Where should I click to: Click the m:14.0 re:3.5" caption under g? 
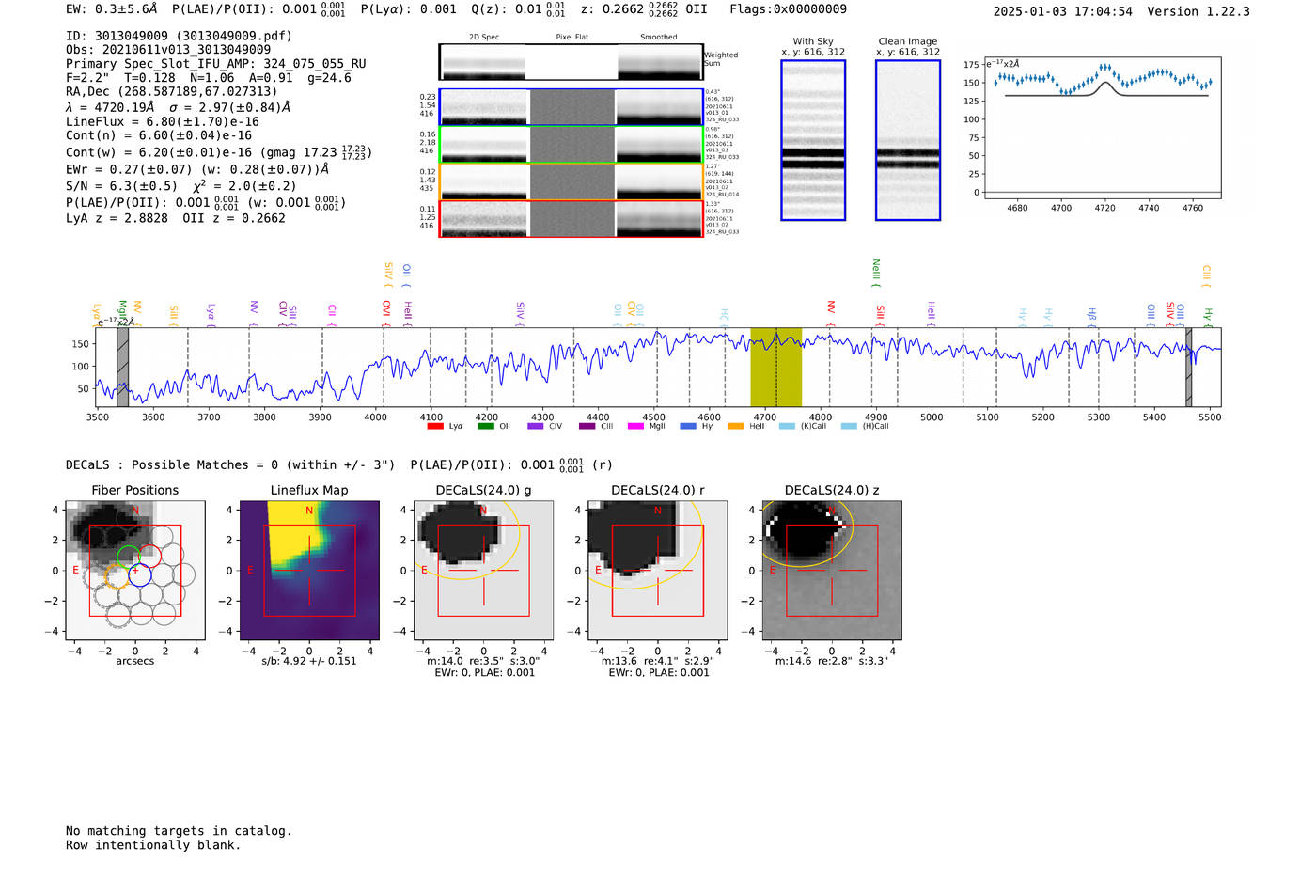point(483,661)
